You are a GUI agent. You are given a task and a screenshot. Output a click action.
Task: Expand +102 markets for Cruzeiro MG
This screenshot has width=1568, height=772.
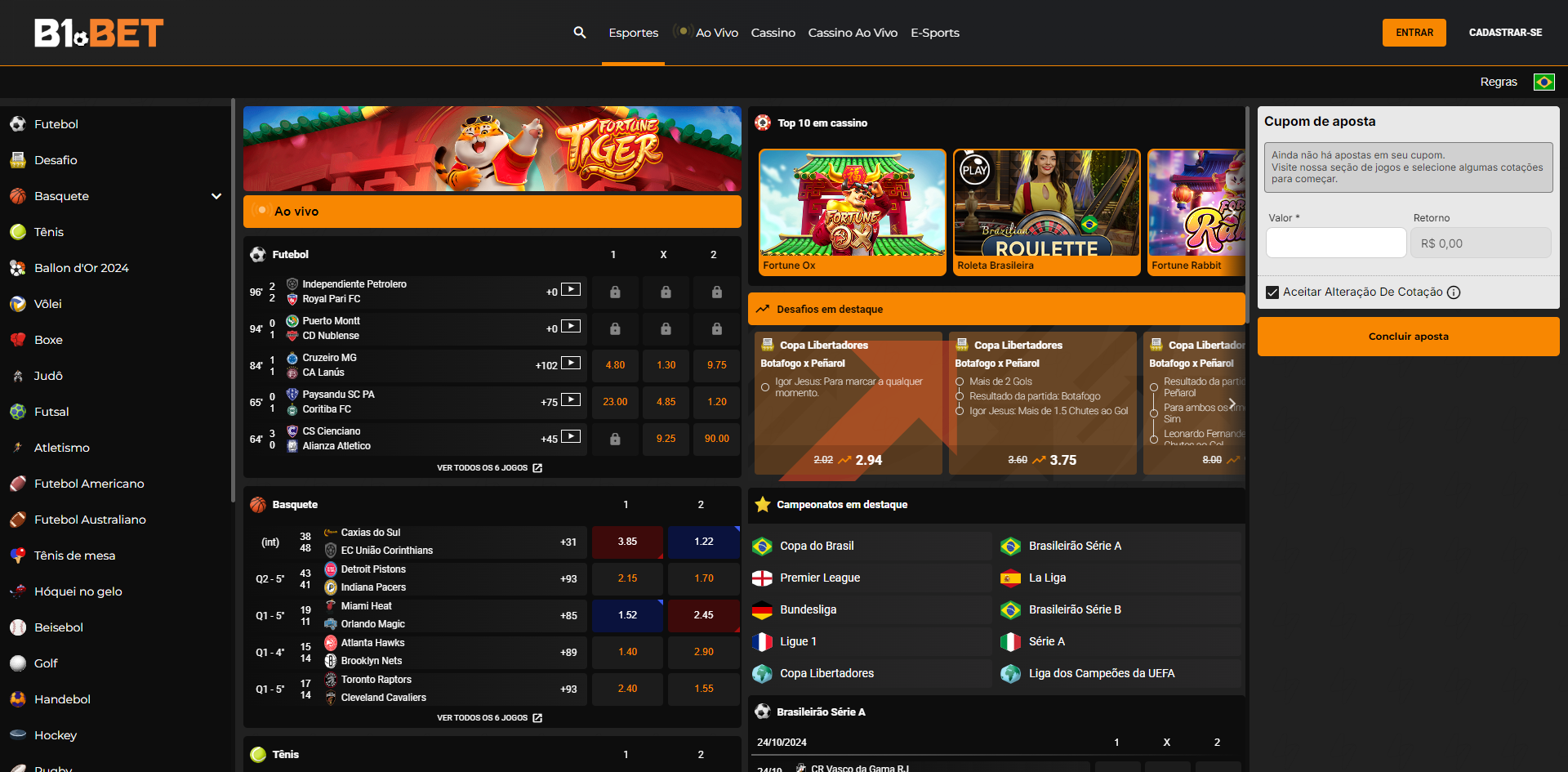pos(546,366)
